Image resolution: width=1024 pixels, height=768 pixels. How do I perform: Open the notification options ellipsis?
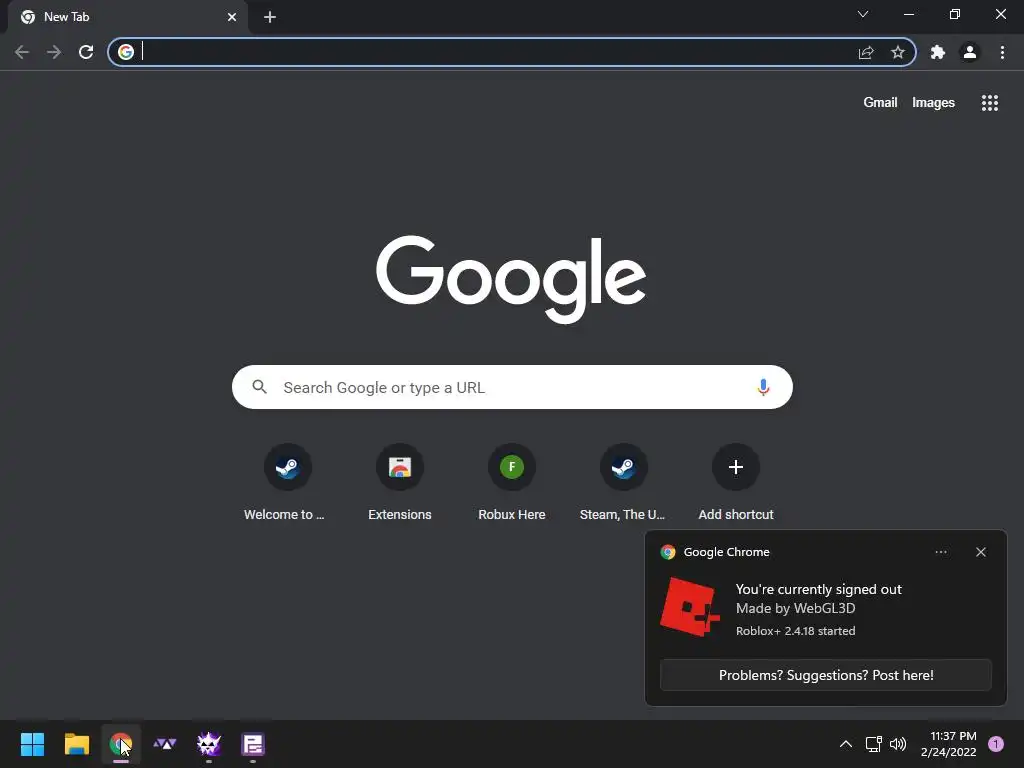(941, 552)
